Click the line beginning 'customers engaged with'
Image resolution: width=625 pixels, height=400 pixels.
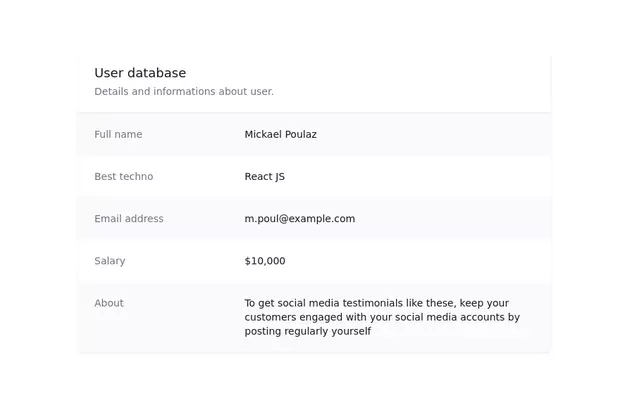(x=381, y=317)
